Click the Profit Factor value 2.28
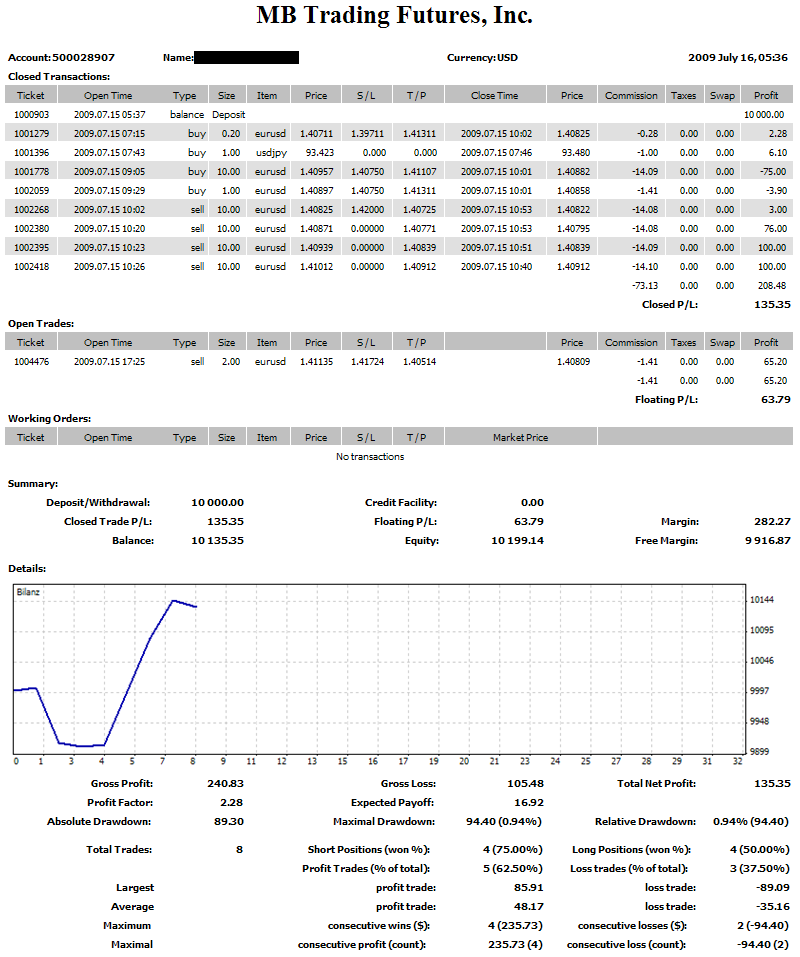 [x=231, y=802]
